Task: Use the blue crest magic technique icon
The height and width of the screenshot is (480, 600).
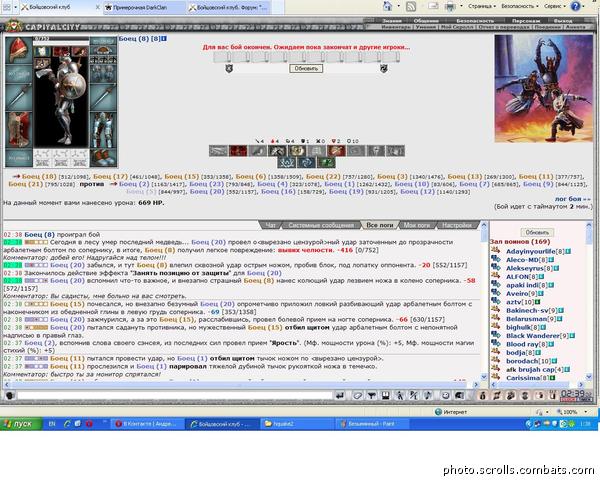Action: (287, 162)
